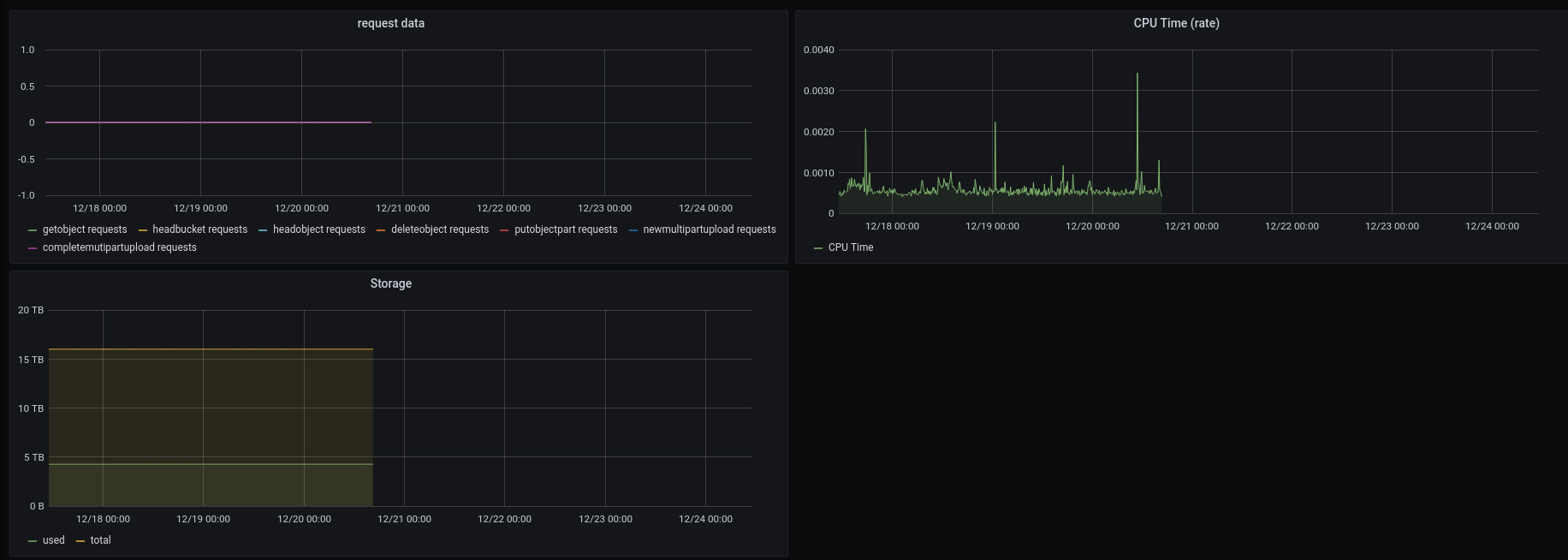
Task: Click 12/18 00:00 label on CPU Time axis
Action: click(x=892, y=226)
